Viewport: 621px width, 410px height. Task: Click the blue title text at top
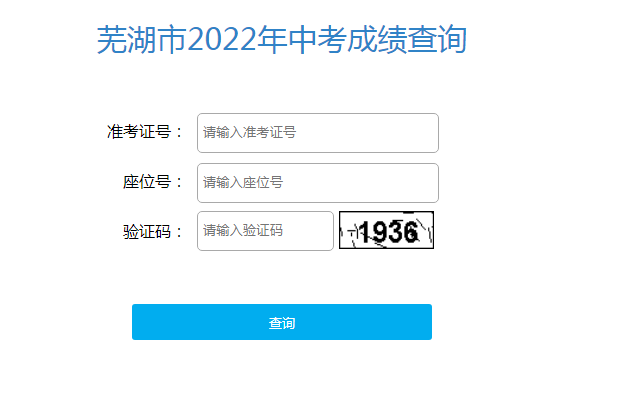click(282, 39)
